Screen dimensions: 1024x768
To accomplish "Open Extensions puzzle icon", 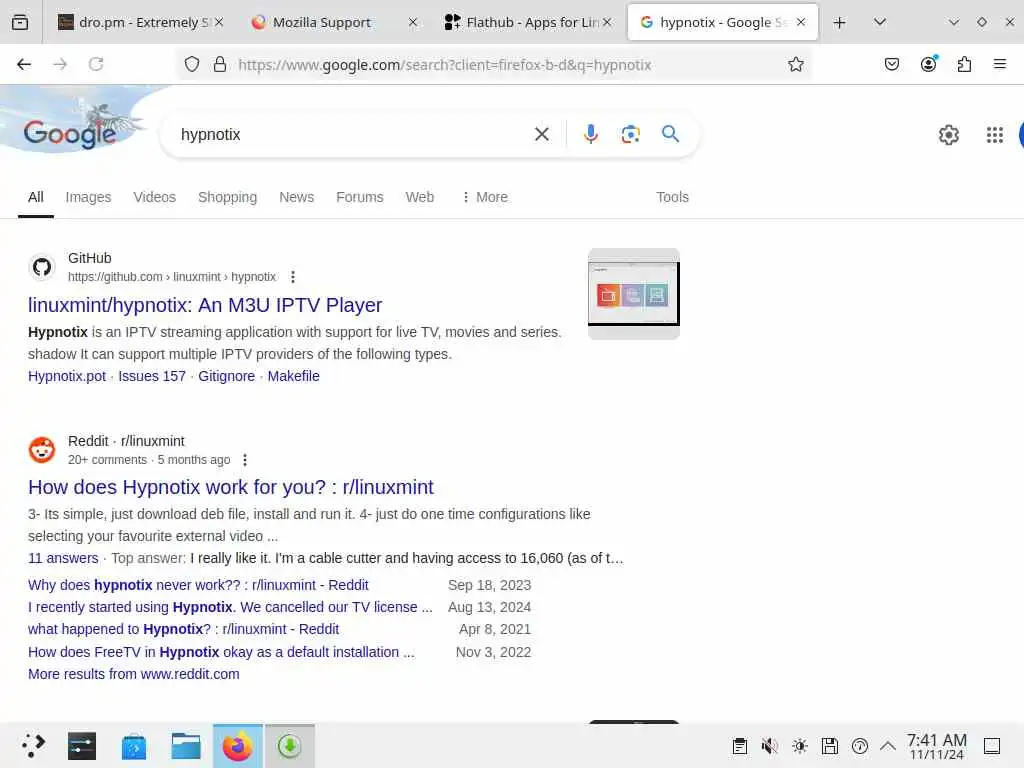I will pos(965,64).
